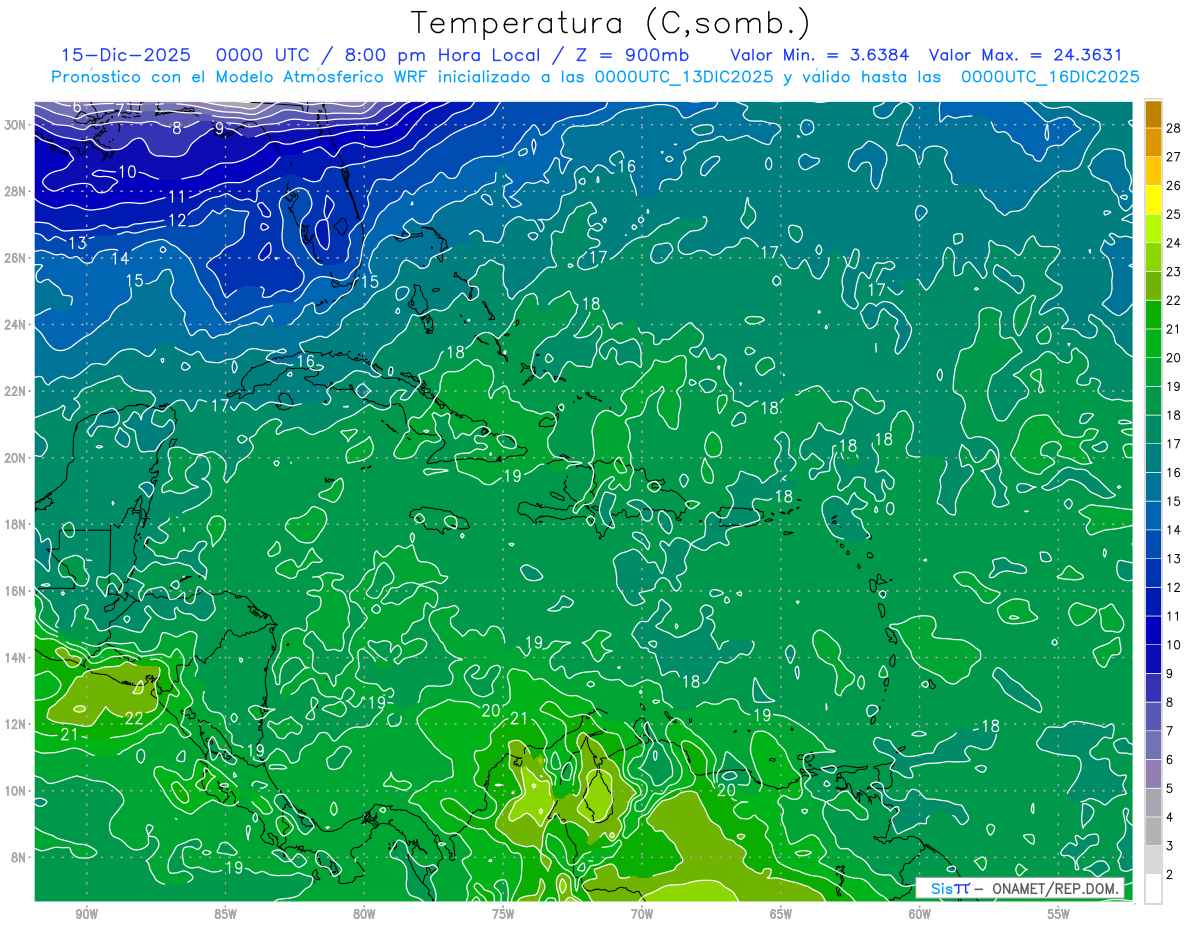This screenshot has height=927, width=1200.
Task: Click the 'ONAMET/REP.DOM.' credit label
Action: point(1057,889)
